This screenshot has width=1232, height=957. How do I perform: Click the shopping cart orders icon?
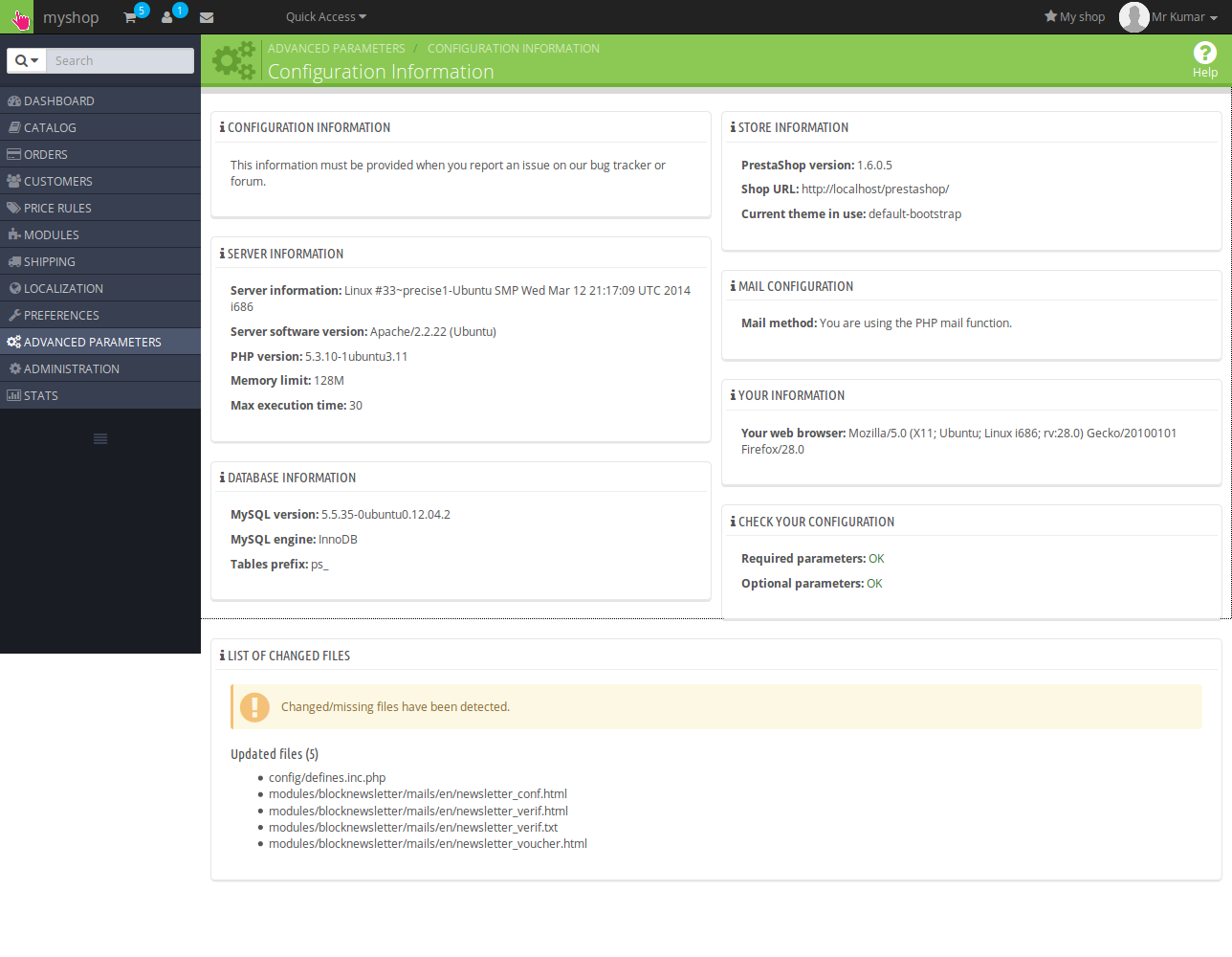coord(130,17)
